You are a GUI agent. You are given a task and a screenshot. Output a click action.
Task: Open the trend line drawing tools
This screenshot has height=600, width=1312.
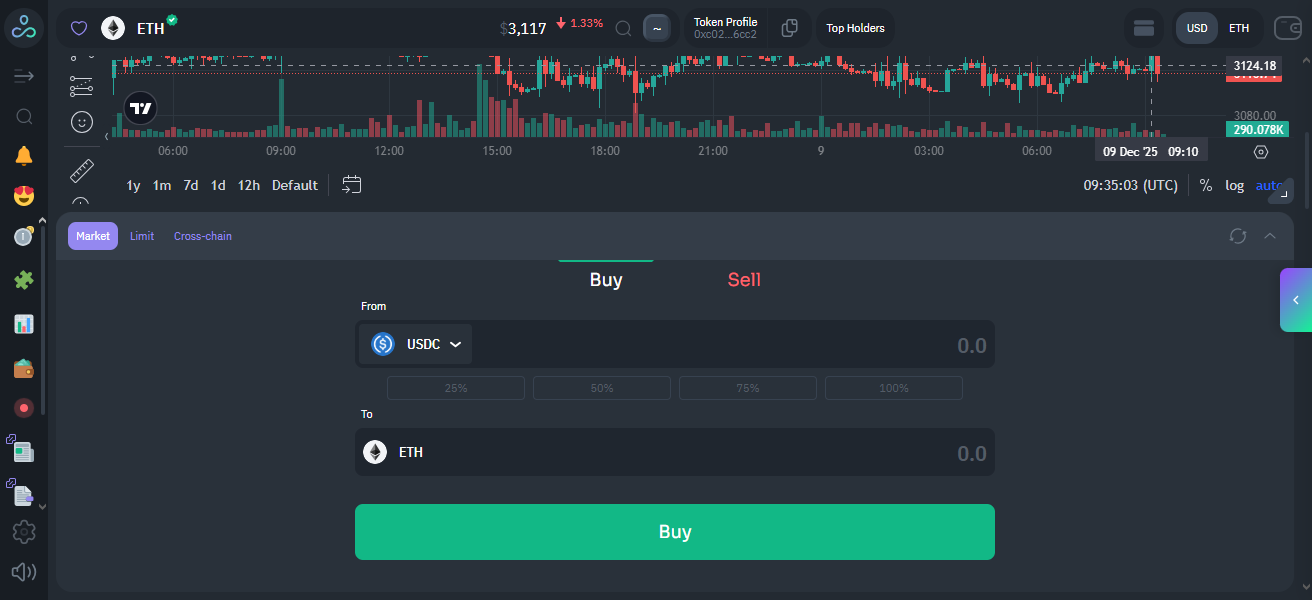81,85
